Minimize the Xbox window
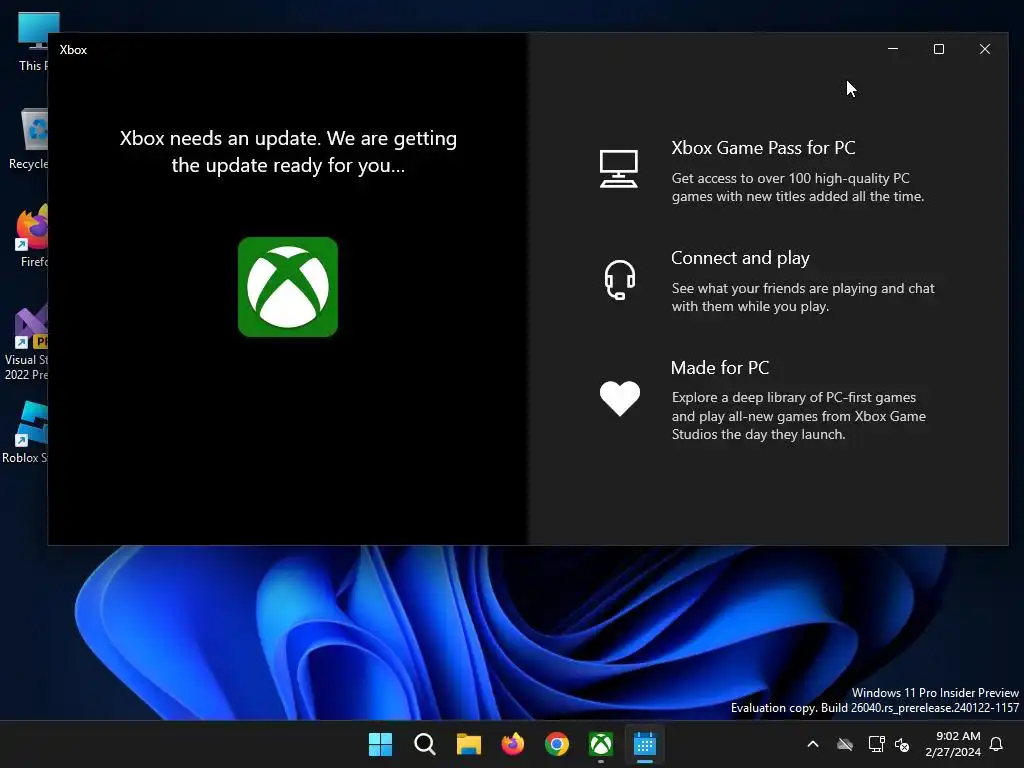This screenshot has width=1024, height=768. click(893, 49)
